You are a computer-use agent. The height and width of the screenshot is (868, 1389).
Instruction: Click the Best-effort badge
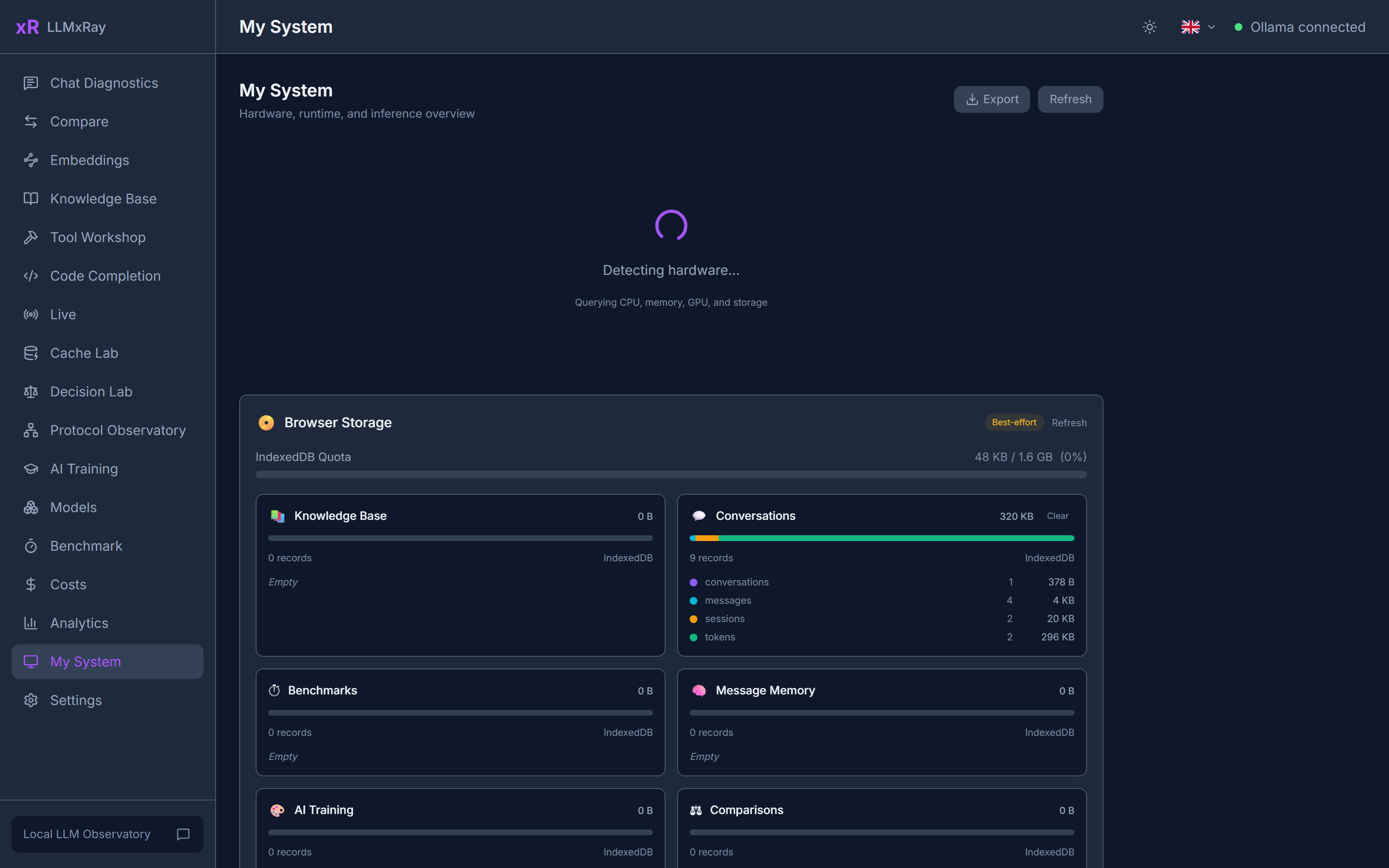(1014, 422)
